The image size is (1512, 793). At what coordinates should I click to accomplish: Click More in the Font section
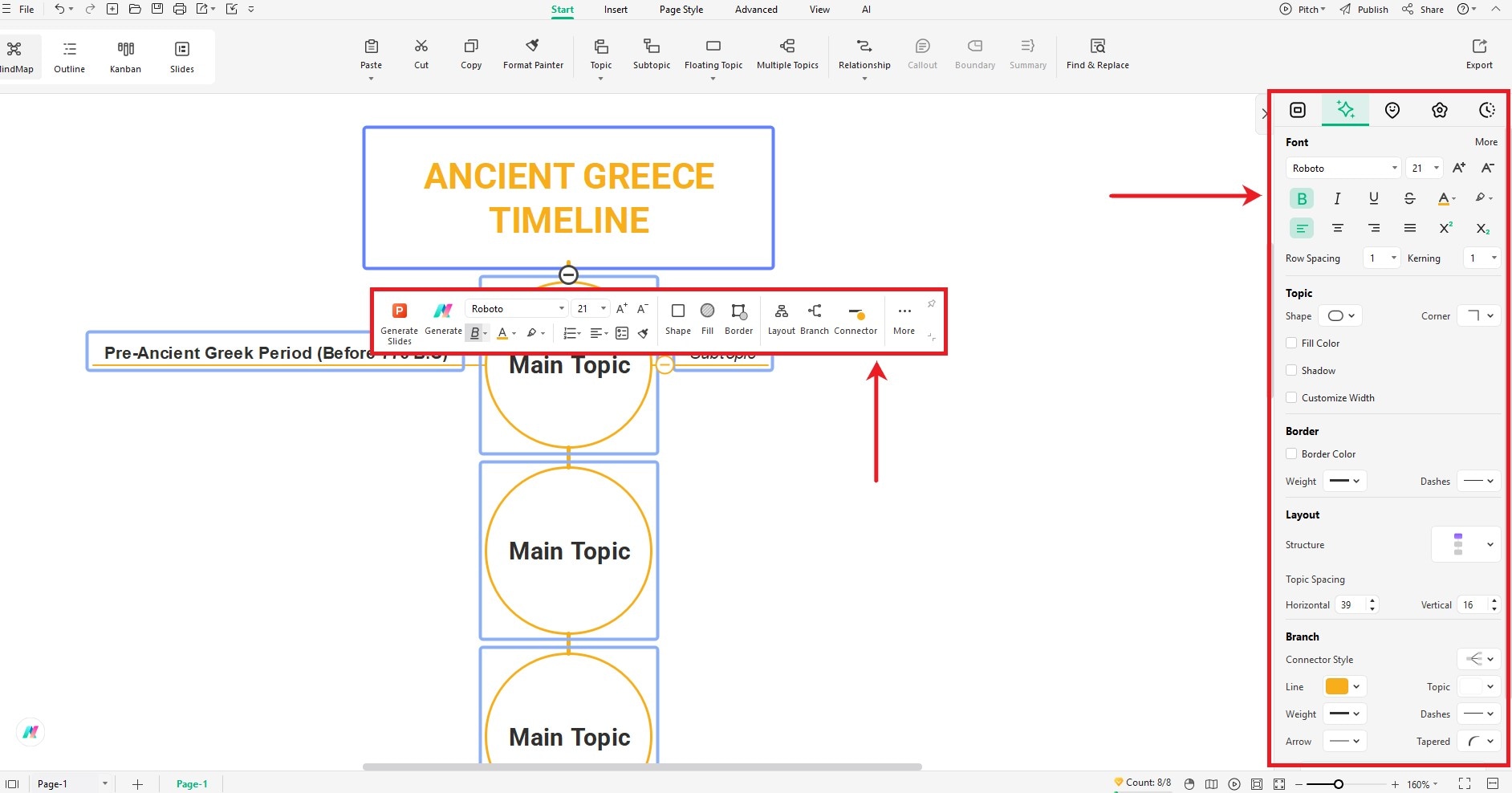(1486, 142)
